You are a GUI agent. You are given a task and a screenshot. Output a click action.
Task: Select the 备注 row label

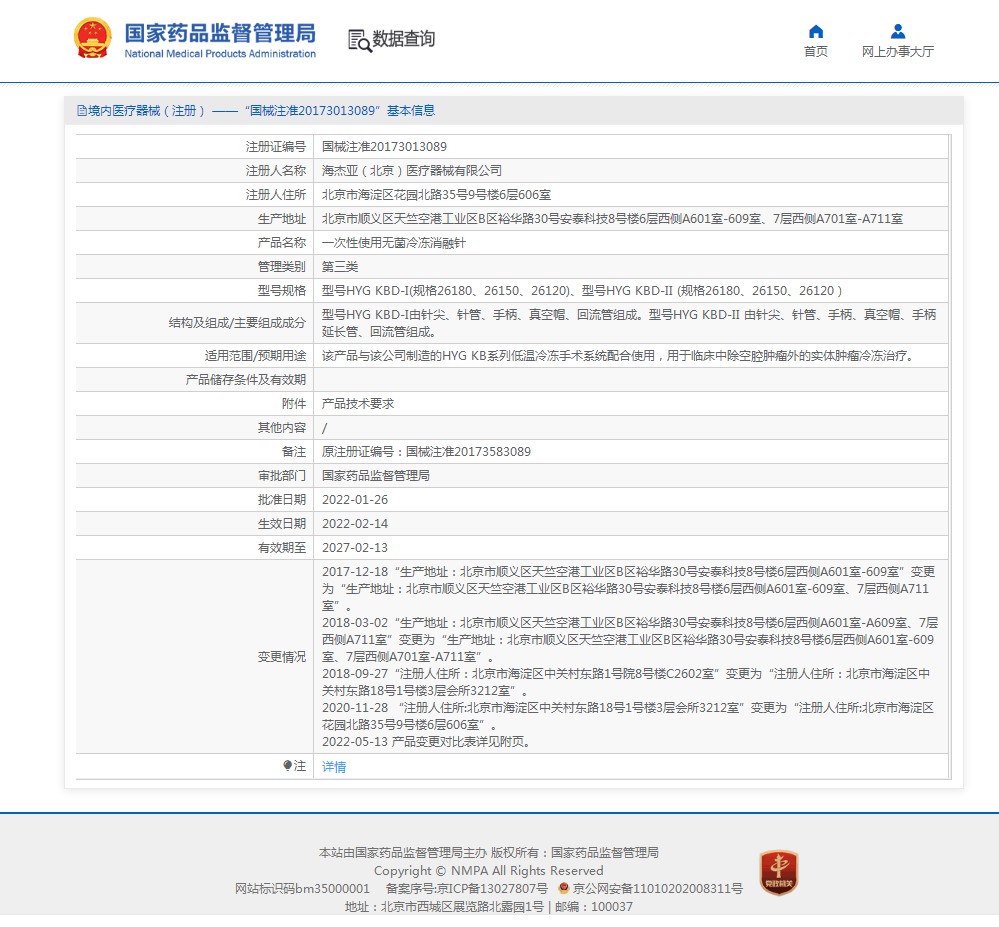[x=294, y=452]
